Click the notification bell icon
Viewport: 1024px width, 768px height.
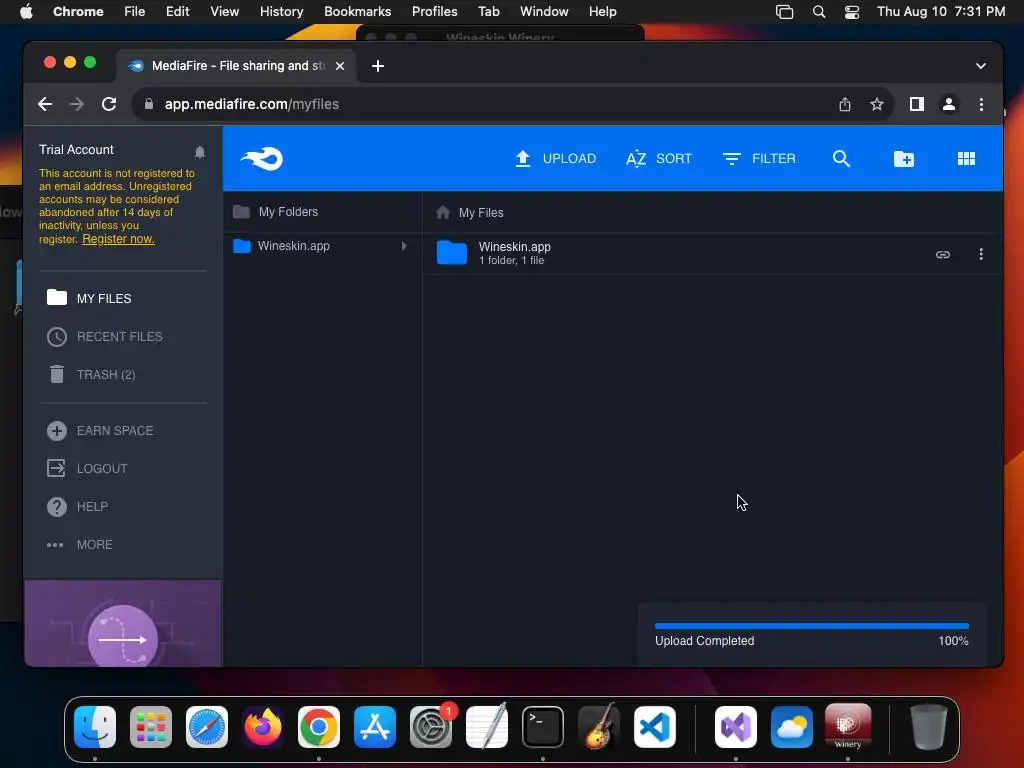pyautogui.click(x=200, y=152)
